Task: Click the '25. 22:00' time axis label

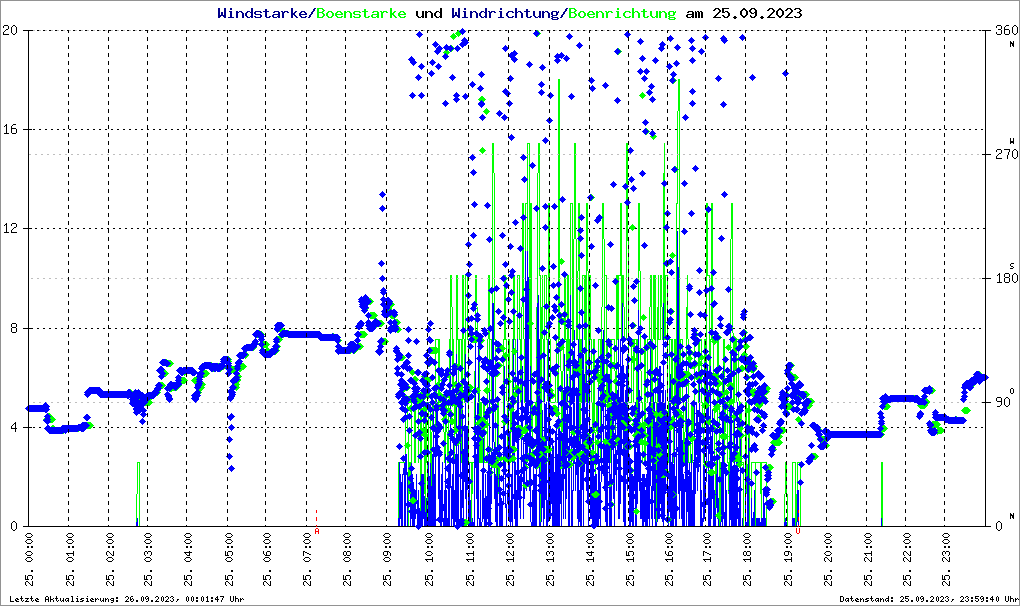Action: click(x=907, y=560)
